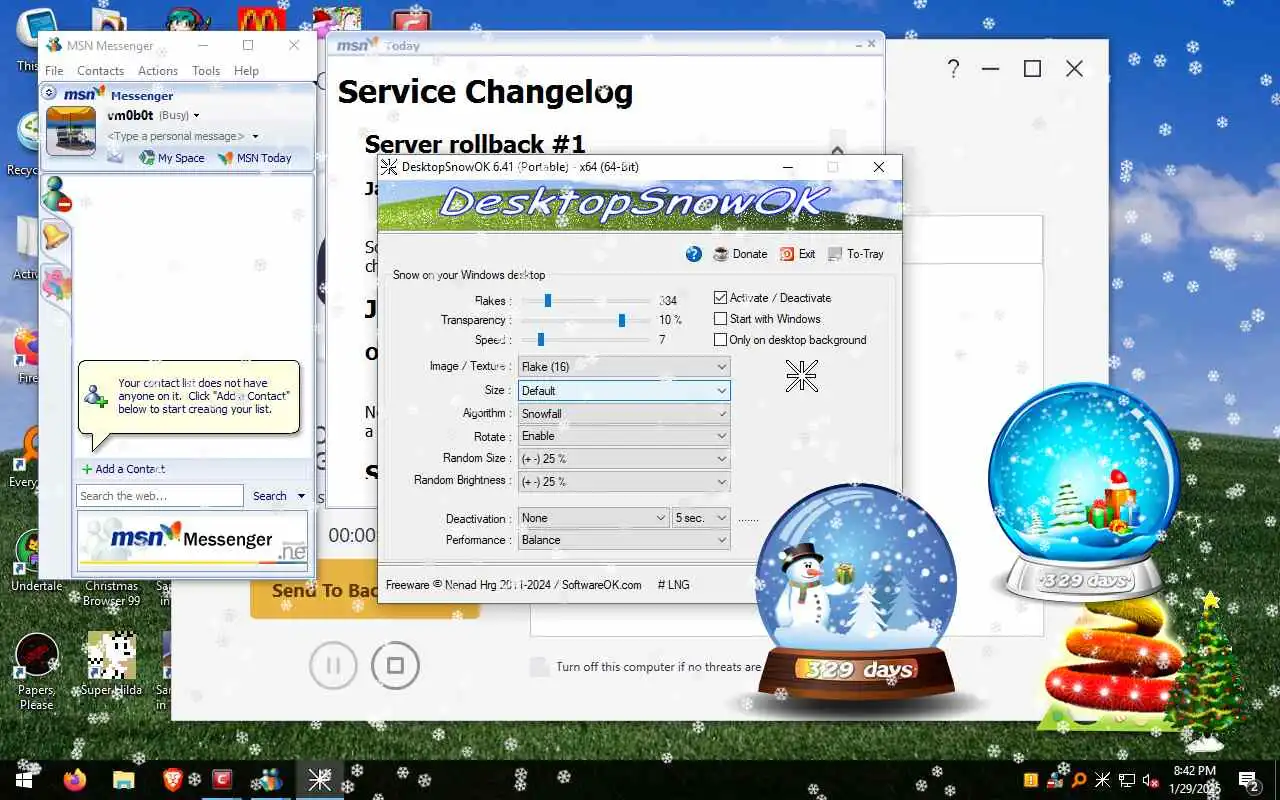Click Add a Contact link

click(x=123, y=469)
